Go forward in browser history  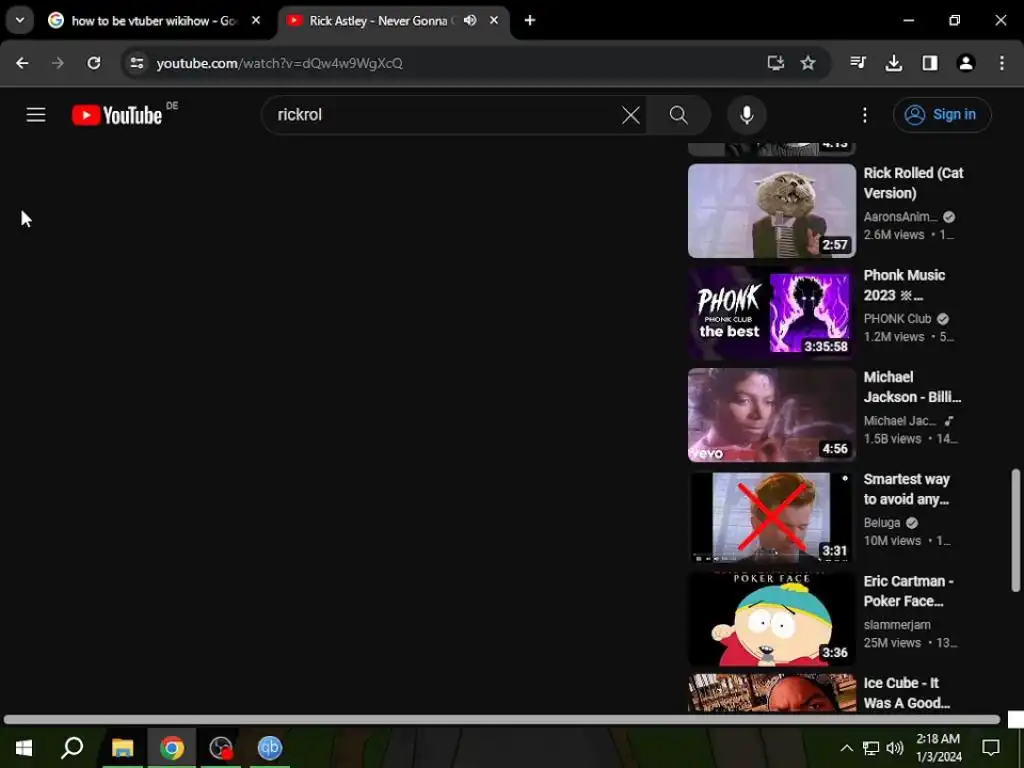pyautogui.click(x=58, y=63)
